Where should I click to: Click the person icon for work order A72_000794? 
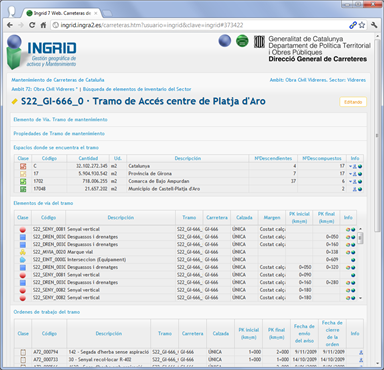click(361, 352)
